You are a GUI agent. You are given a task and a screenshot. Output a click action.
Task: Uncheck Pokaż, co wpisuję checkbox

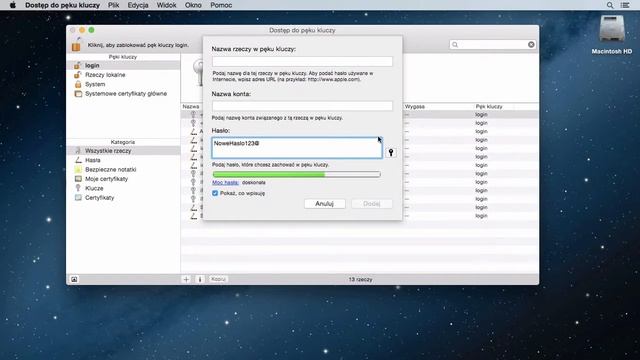tap(215, 193)
